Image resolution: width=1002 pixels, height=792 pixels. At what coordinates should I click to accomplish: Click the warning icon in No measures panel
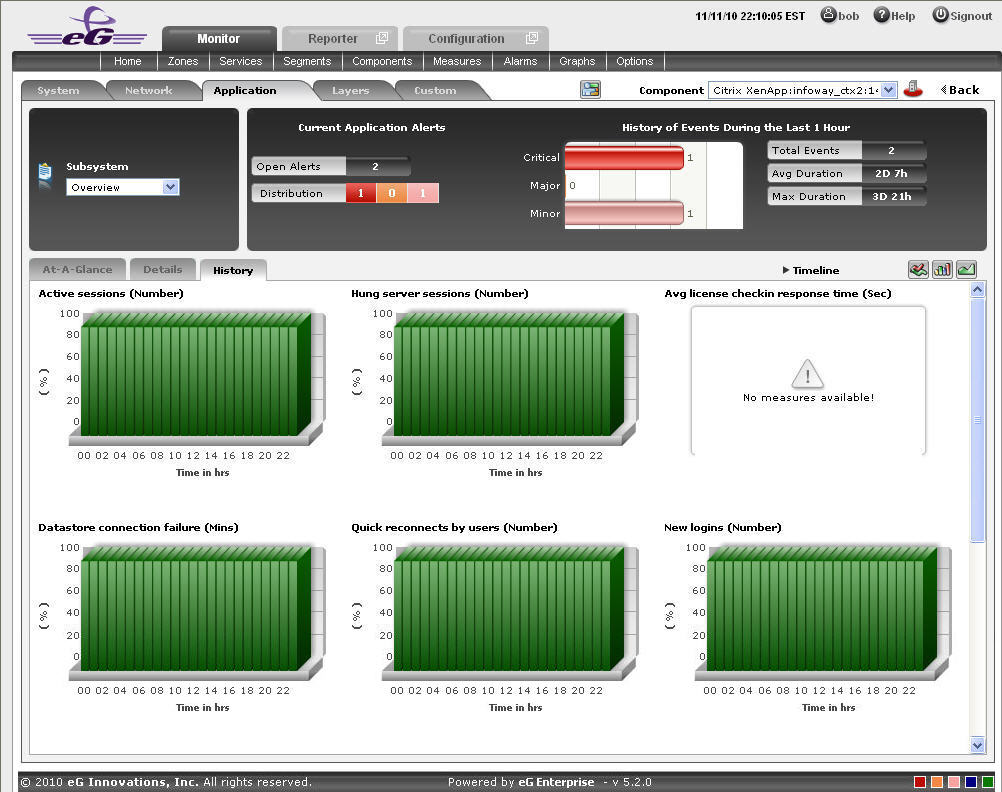(x=808, y=373)
